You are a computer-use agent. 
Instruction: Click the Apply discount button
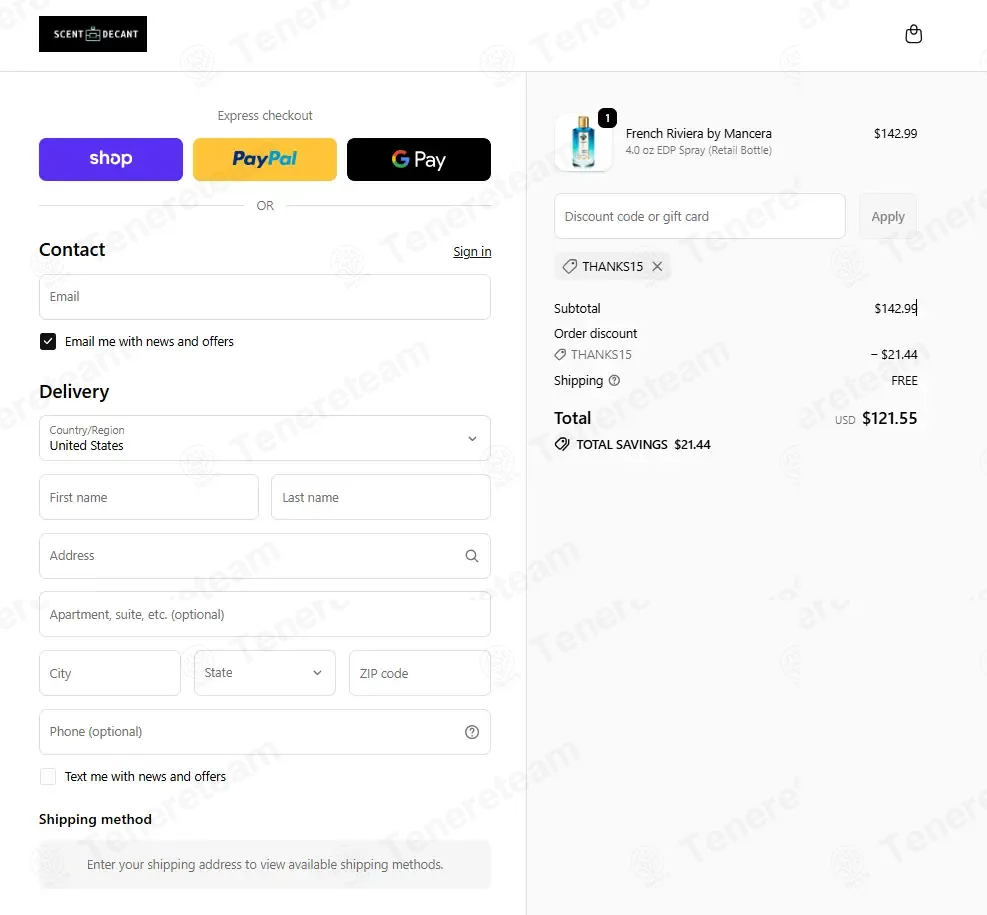(x=888, y=216)
